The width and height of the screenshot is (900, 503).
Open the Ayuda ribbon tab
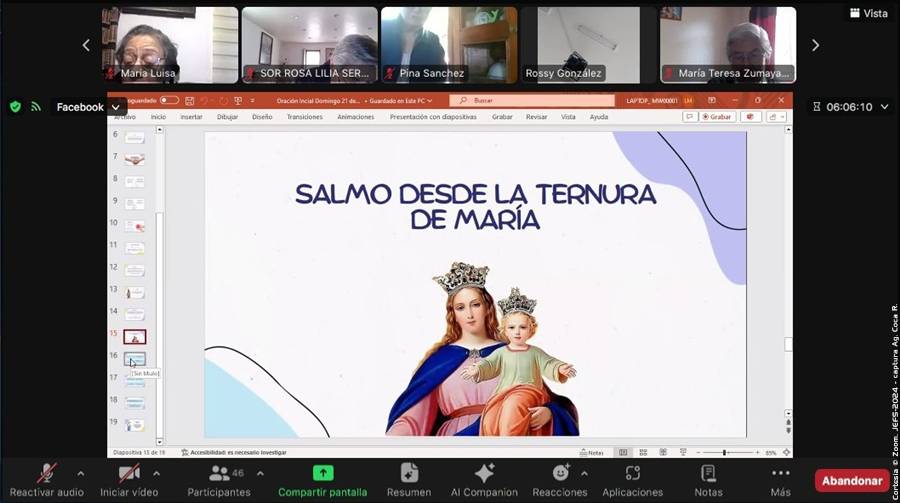pyautogui.click(x=599, y=117)
